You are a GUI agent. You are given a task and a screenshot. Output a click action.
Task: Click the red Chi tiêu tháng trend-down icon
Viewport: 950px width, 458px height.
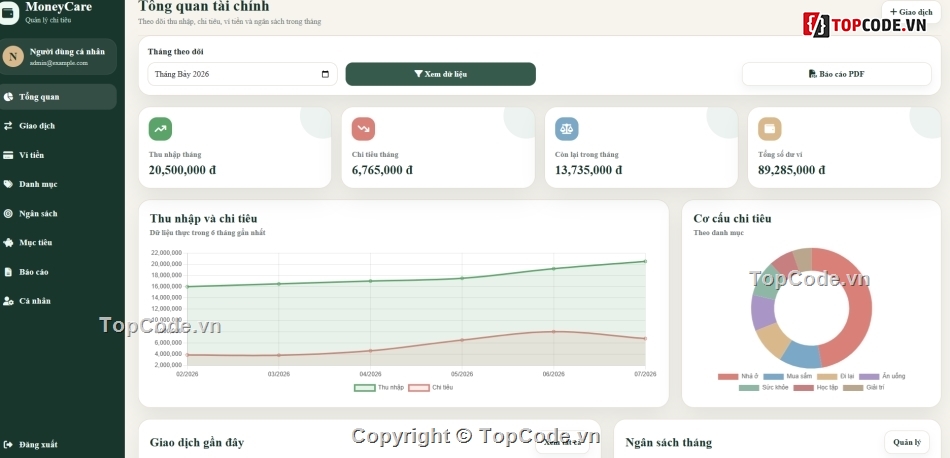point(364,129)
